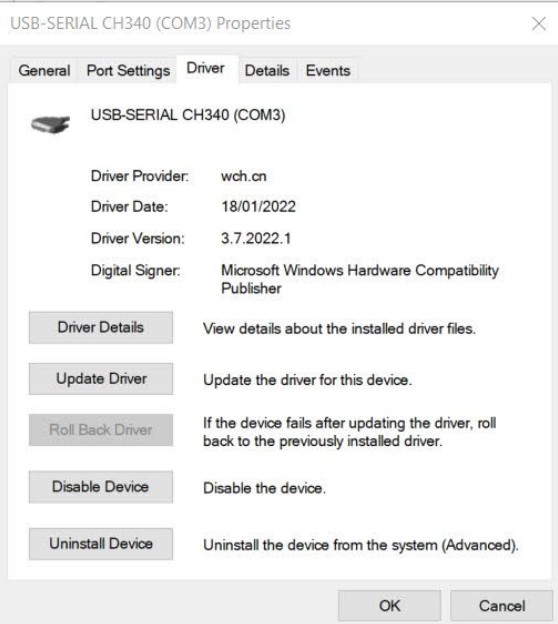This screenshot has width=558, height=624.
Task: Click the Update Driver button
Action: (x=101, y=379)
